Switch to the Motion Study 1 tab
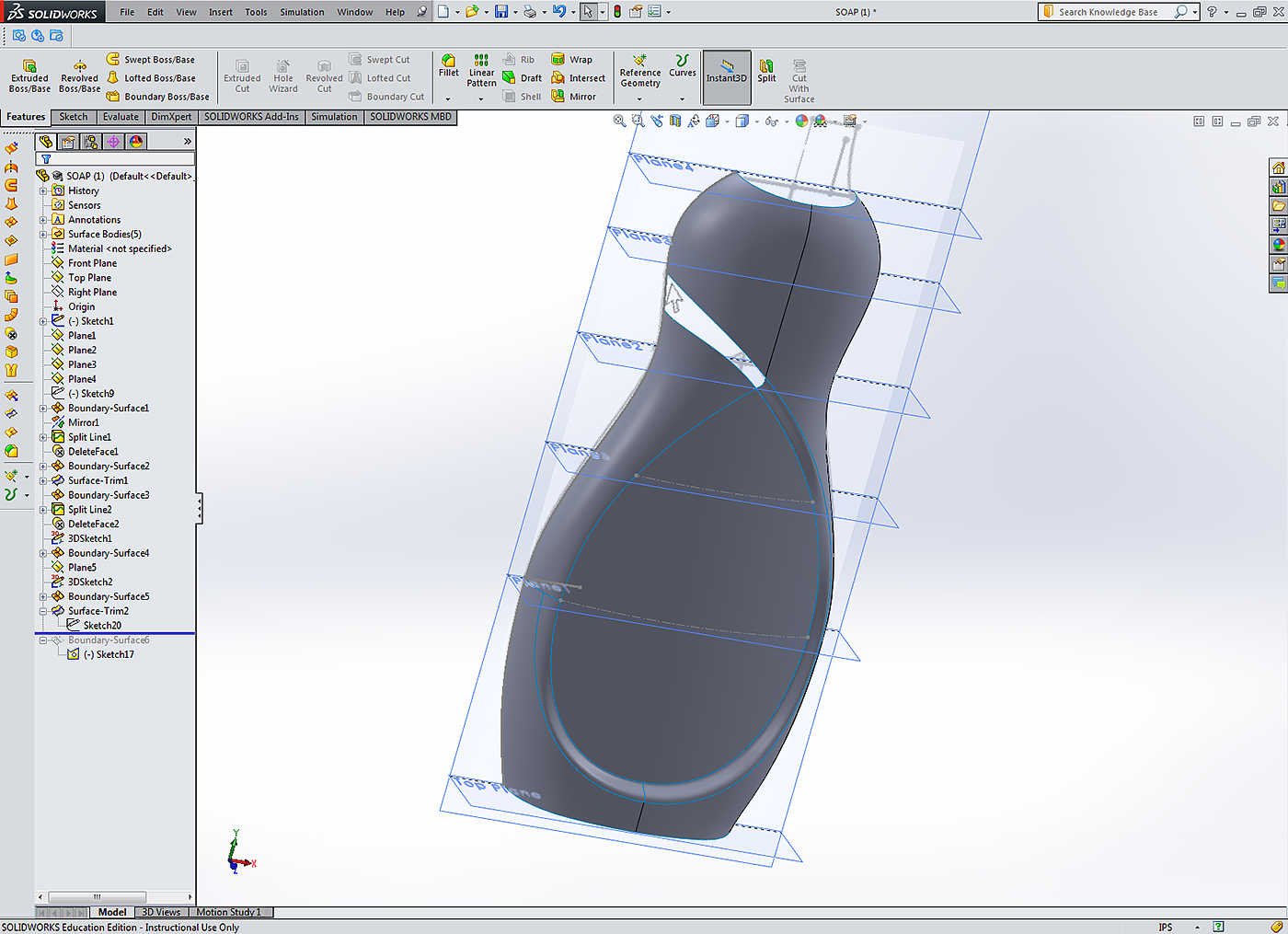Screen dimensions: 1288x934 click(228, 912)
